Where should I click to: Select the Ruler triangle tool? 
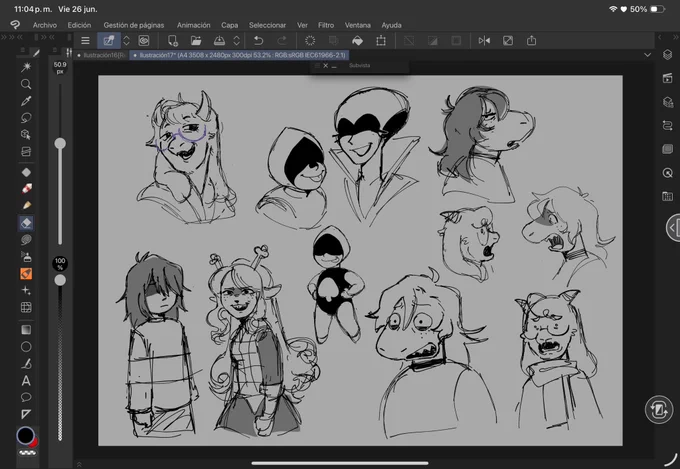pos(26,414)
